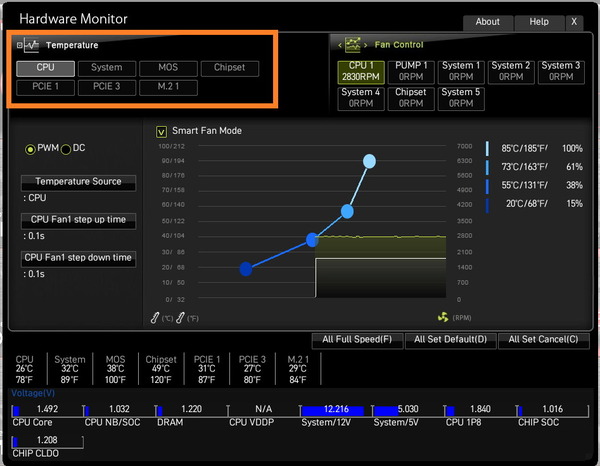600x466 pixels.
Task: Click the M.2 1 29°C temperature reading
Action: [x=298, y=370]
